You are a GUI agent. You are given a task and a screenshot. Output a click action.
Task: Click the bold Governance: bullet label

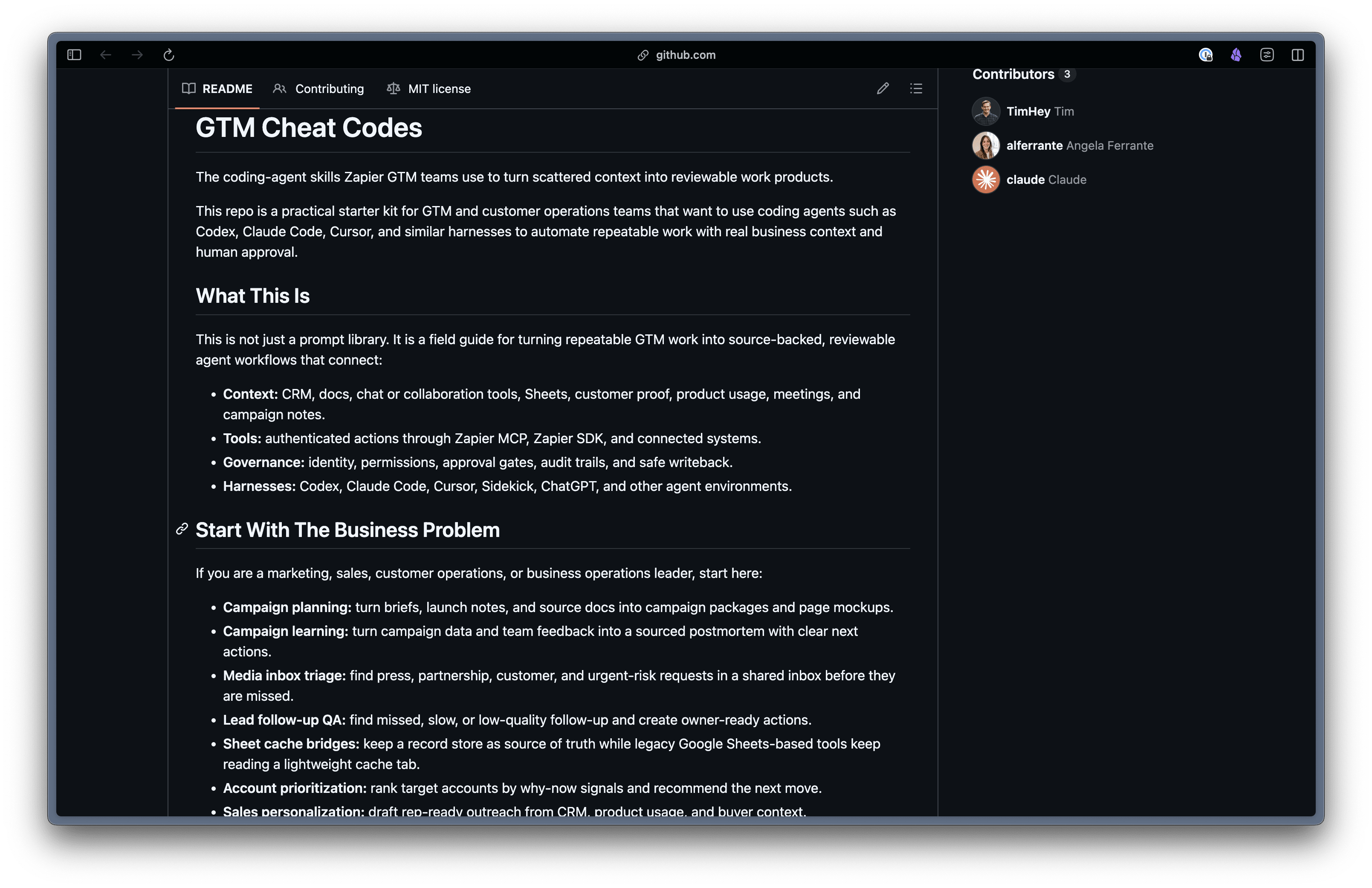pyautogui.click(x=263, y=462)
